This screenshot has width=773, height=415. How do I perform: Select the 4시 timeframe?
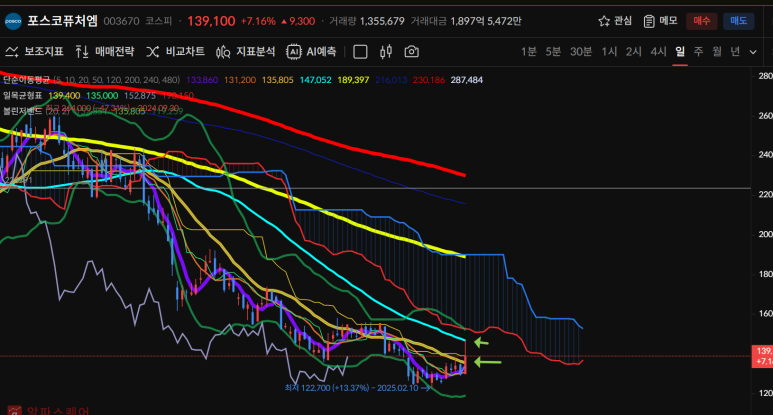(658, 51)
